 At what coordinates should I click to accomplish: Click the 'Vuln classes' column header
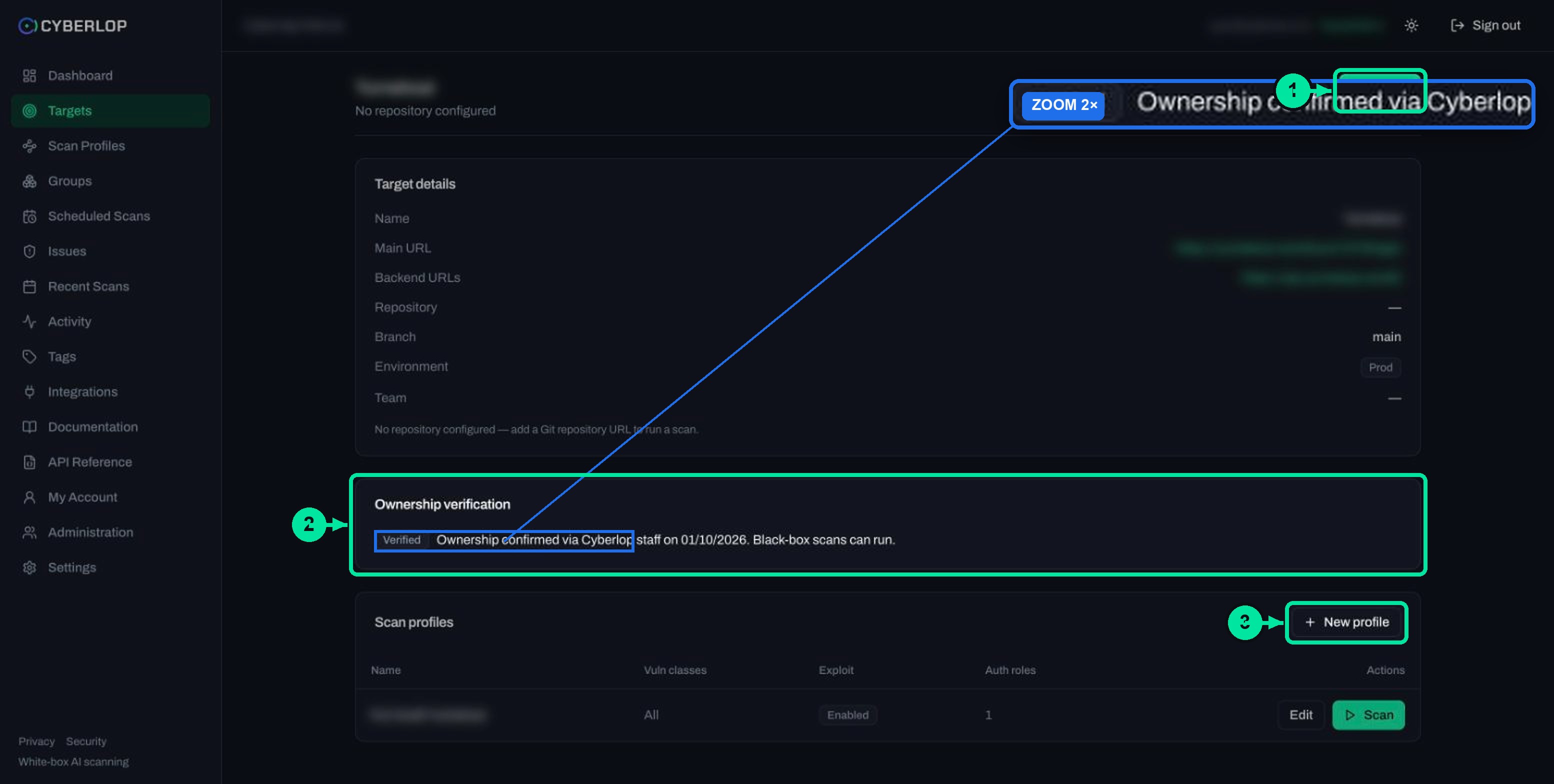[675, 670]
